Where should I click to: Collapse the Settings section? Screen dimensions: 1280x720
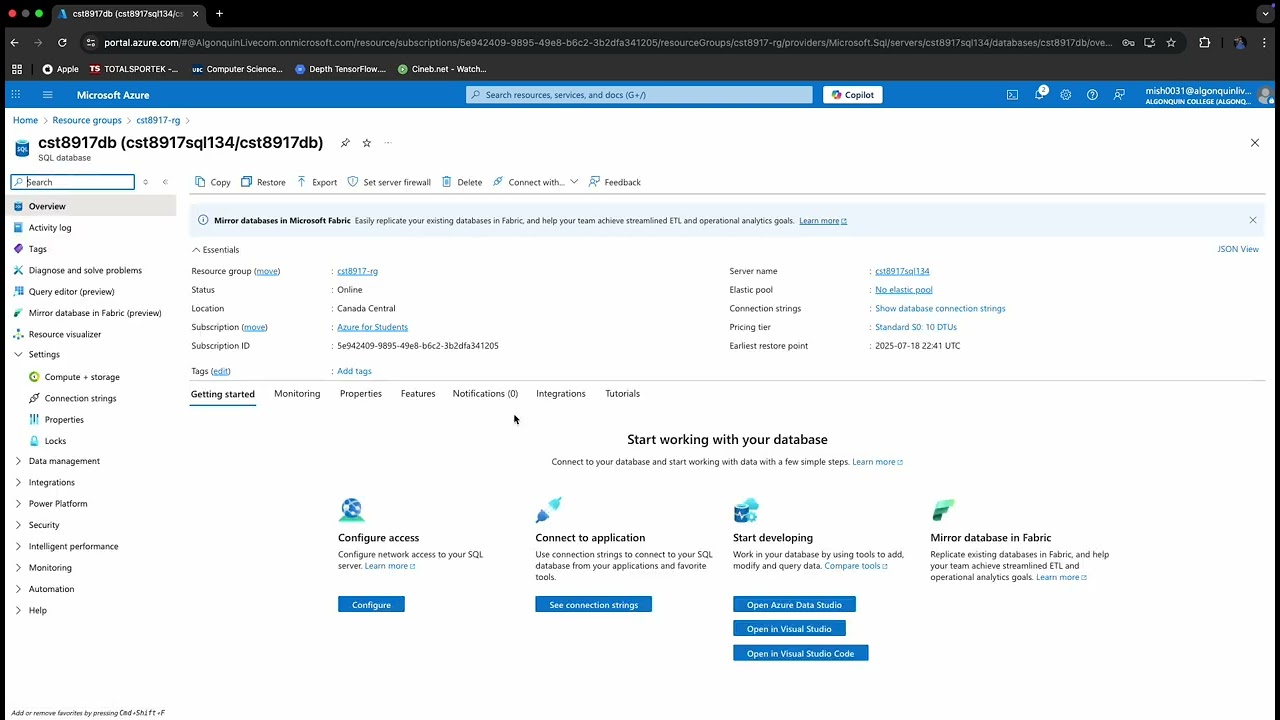[18, 354]
